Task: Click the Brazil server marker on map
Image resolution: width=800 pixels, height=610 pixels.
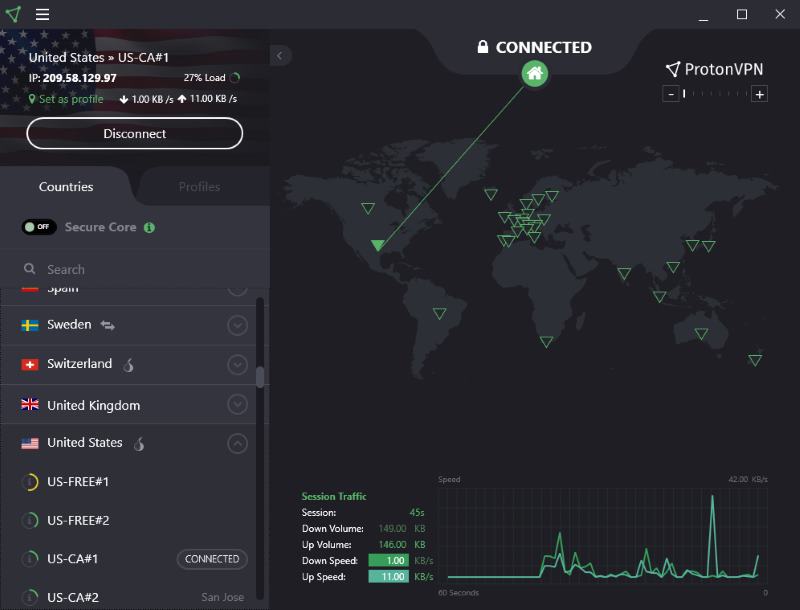Action: [439, 313]
